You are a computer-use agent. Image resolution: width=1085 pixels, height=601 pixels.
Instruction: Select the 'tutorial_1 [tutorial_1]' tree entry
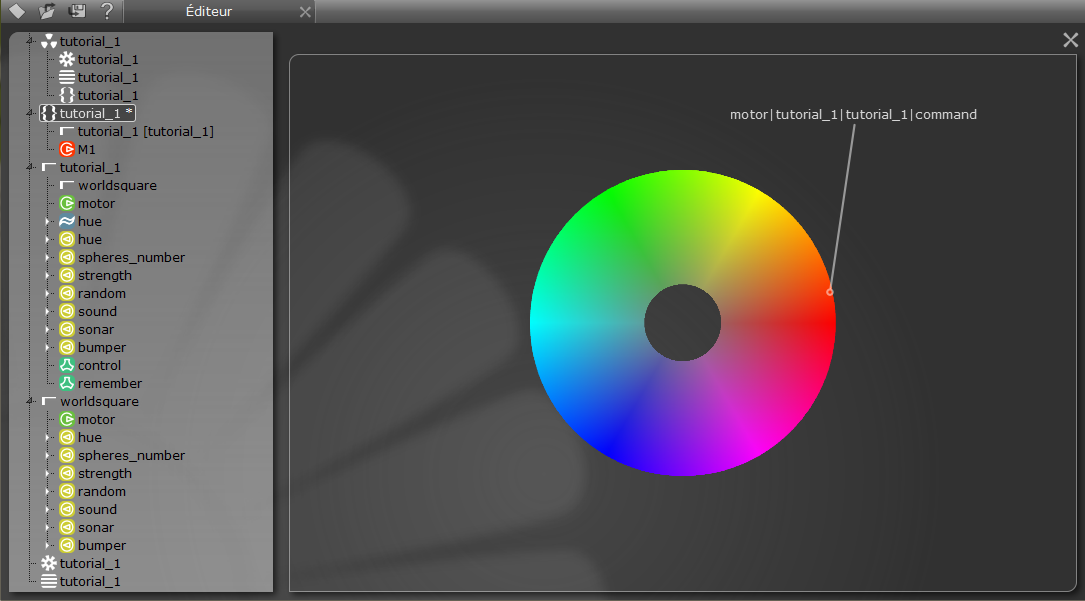tap(145, 131)
